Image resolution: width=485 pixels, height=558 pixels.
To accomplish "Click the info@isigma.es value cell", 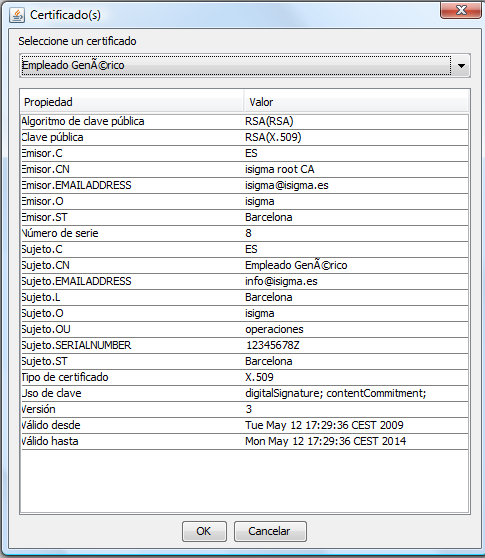I will coord(357,281).
